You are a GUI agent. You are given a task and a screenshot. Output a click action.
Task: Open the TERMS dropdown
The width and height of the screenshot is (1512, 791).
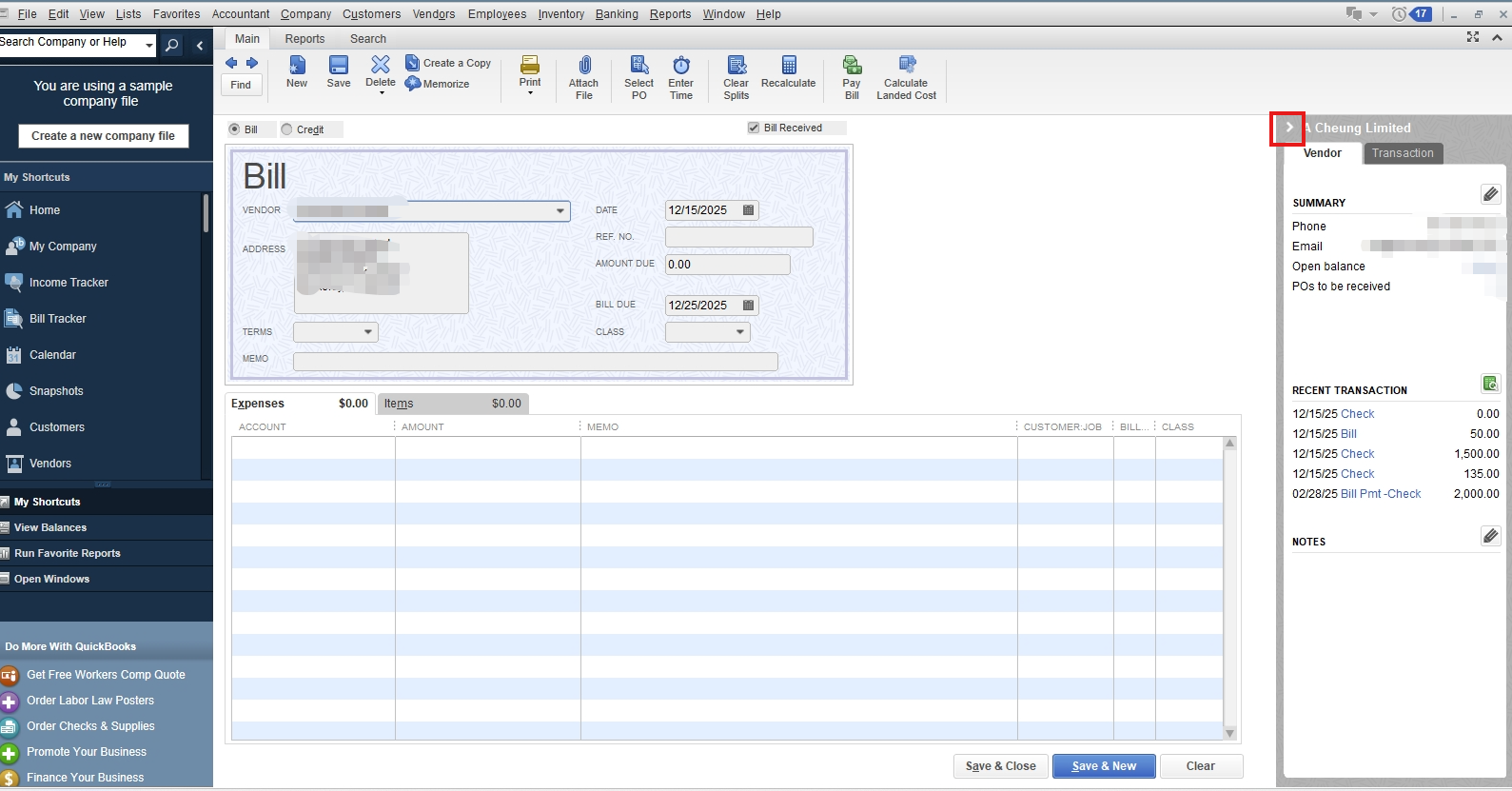point(367,332)
